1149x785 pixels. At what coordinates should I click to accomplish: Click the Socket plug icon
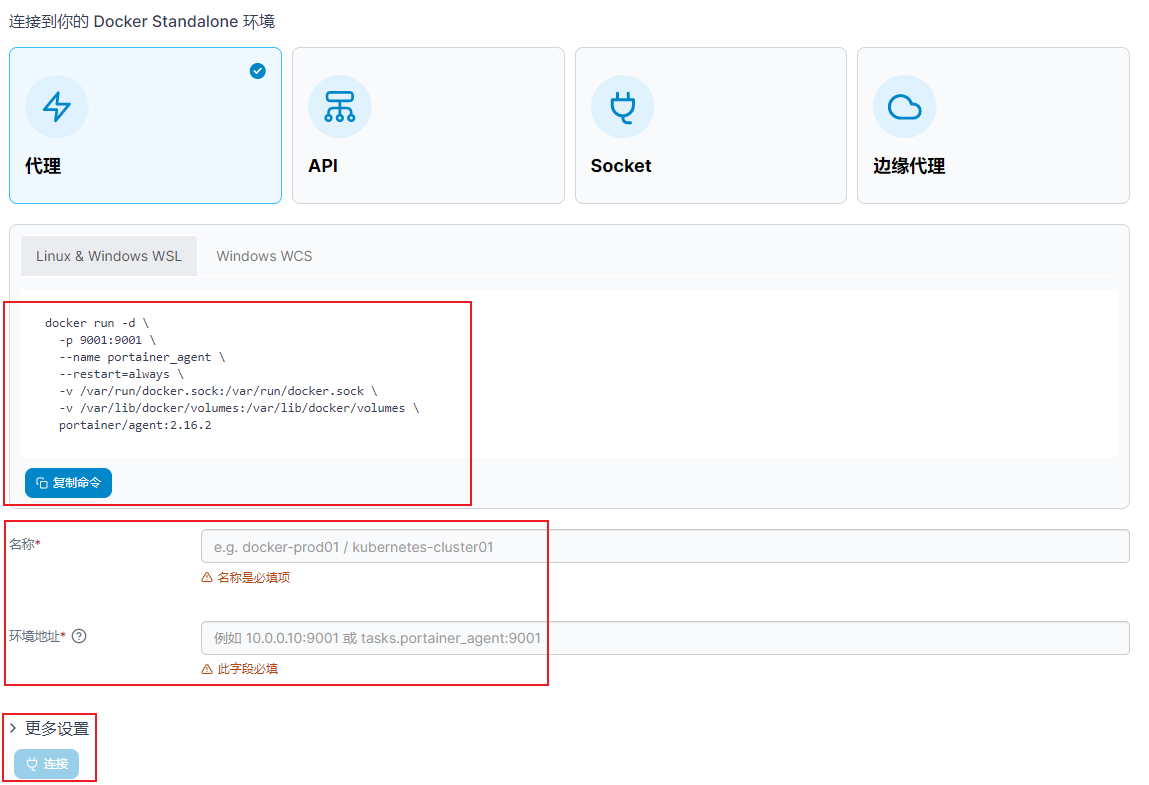pyautogui.click(x=622, y=107)
